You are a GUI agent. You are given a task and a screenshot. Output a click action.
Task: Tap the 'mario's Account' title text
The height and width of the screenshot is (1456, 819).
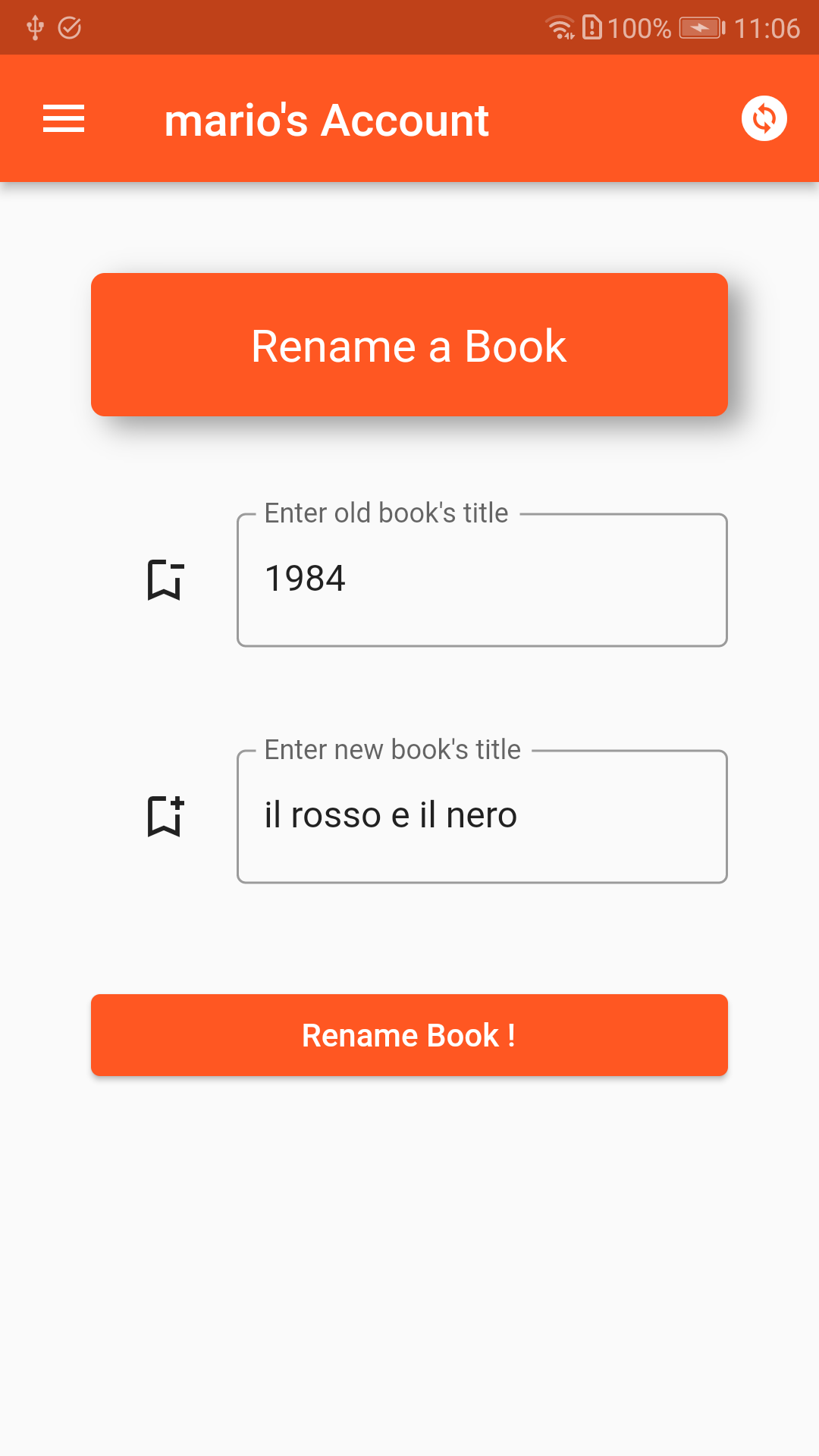[327, 118]
